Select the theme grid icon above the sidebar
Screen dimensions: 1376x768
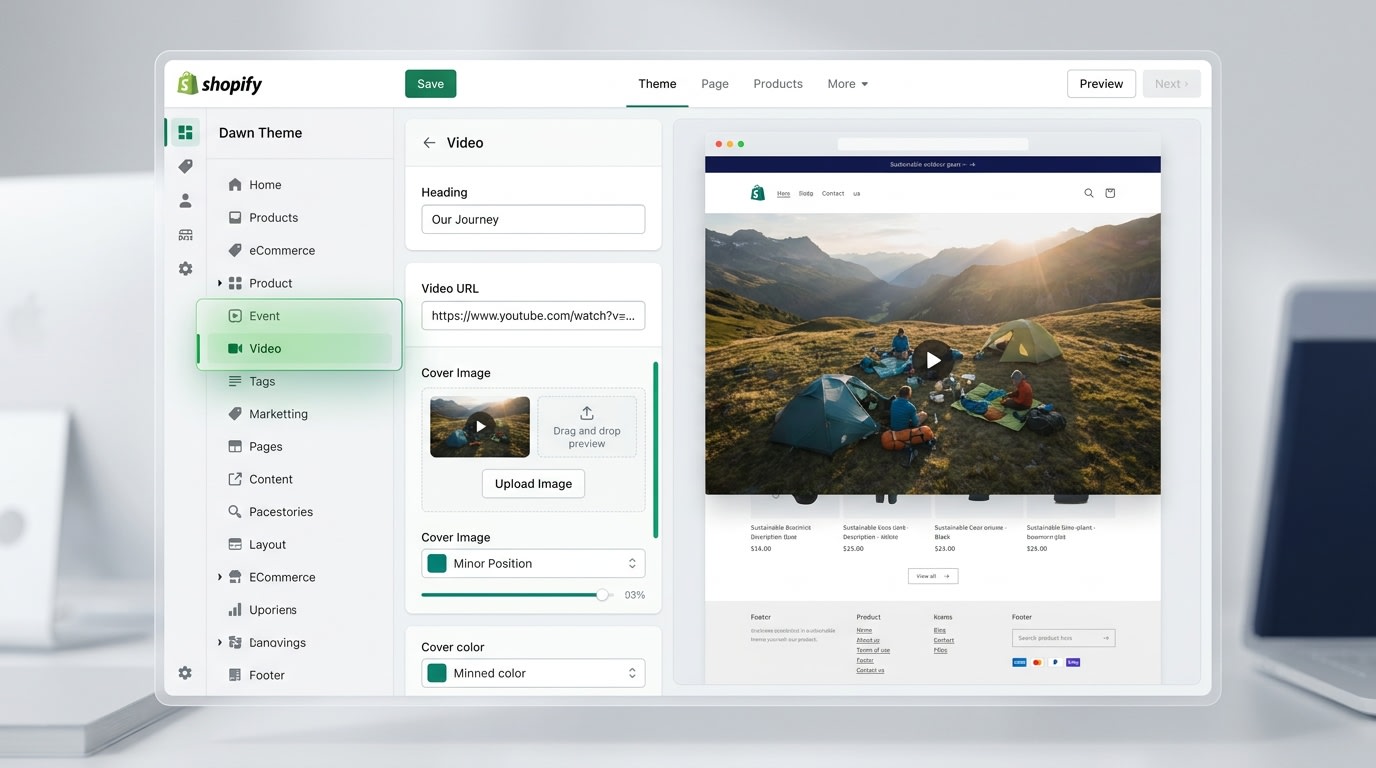pos(185,131)
